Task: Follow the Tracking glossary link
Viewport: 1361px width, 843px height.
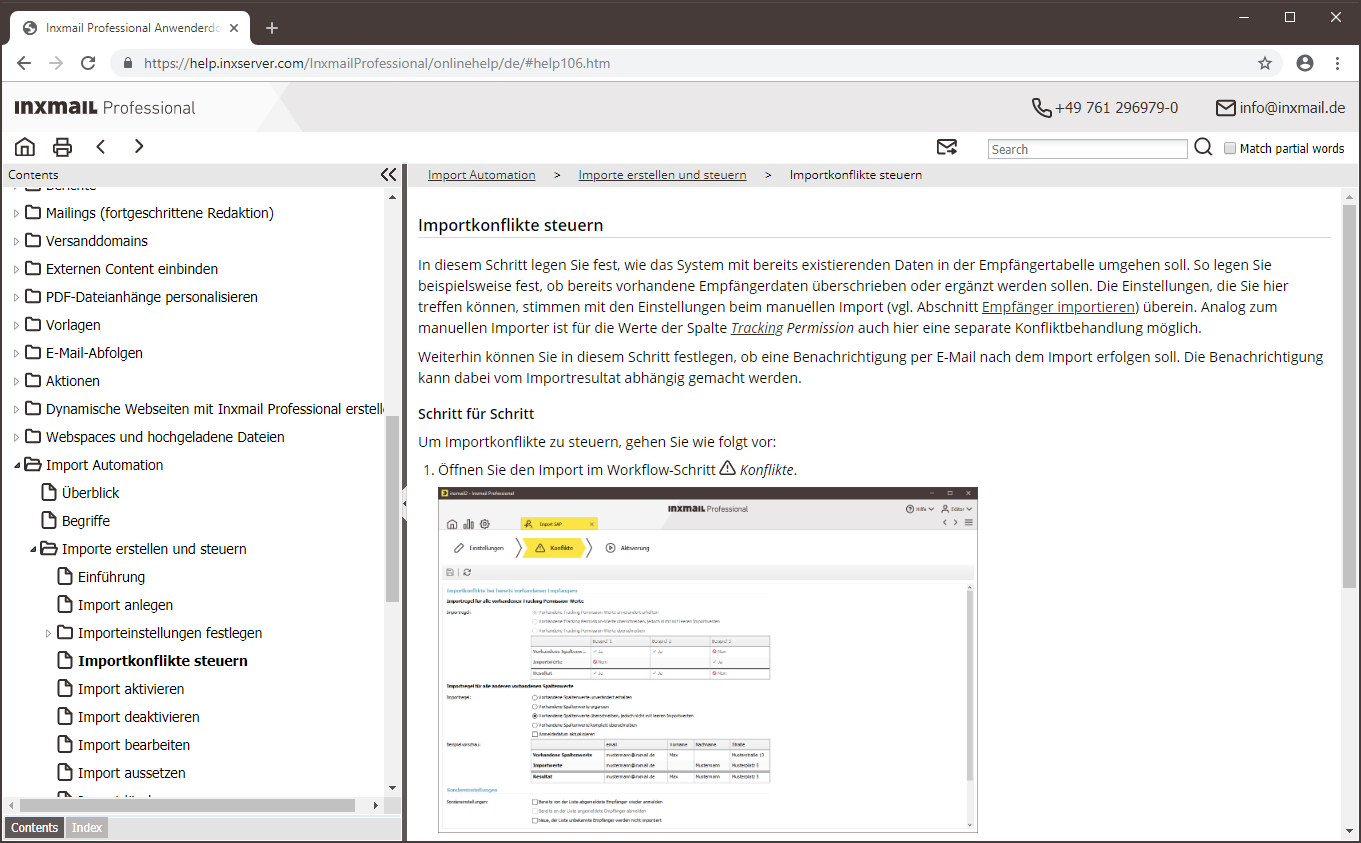Action: pyautogui.click(x=756, y=328)
